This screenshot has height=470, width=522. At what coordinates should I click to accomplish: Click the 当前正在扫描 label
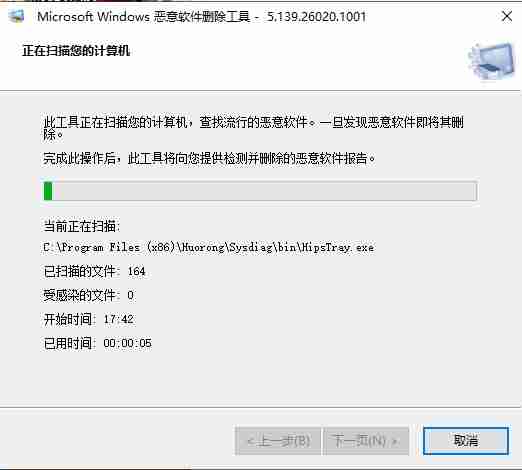82,226
